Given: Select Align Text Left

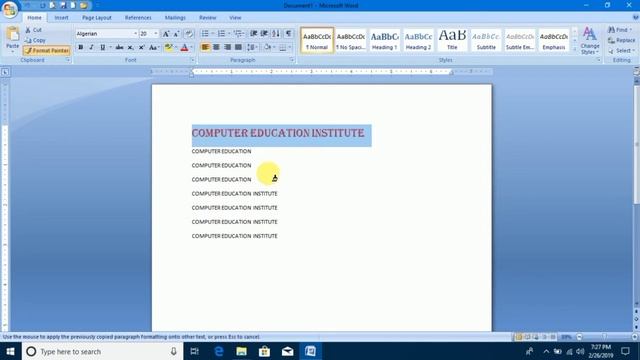Looking at the screenshot, I should pyautogui.click(x=205, y=47).
